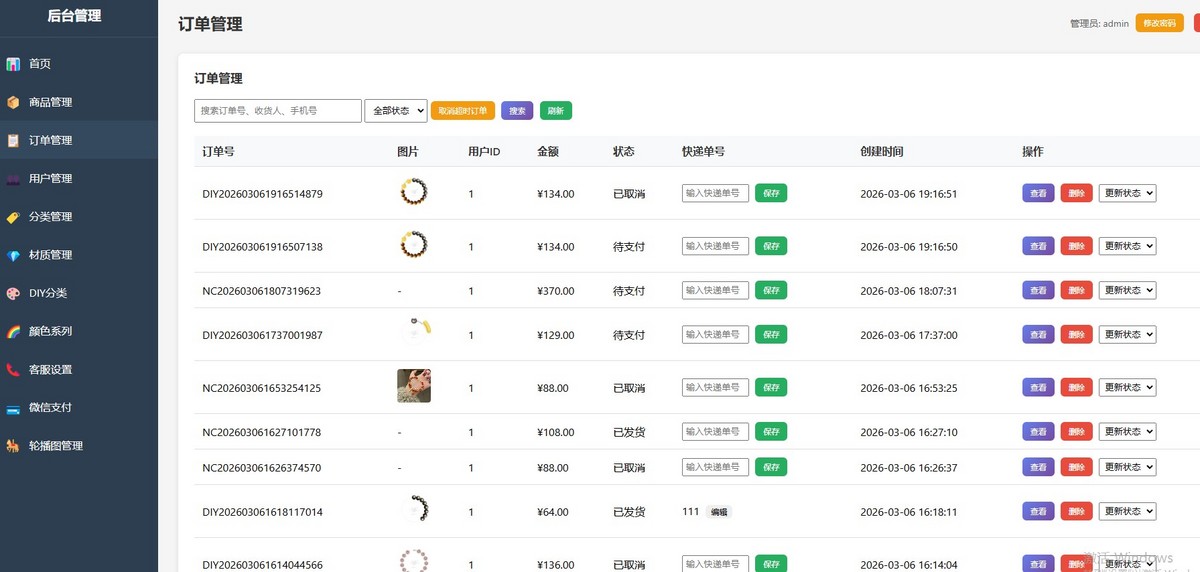The height and width of the screenshot is (572, 1200).
Task: Click the purple 搜索 button
Action: tap(517, 111)
